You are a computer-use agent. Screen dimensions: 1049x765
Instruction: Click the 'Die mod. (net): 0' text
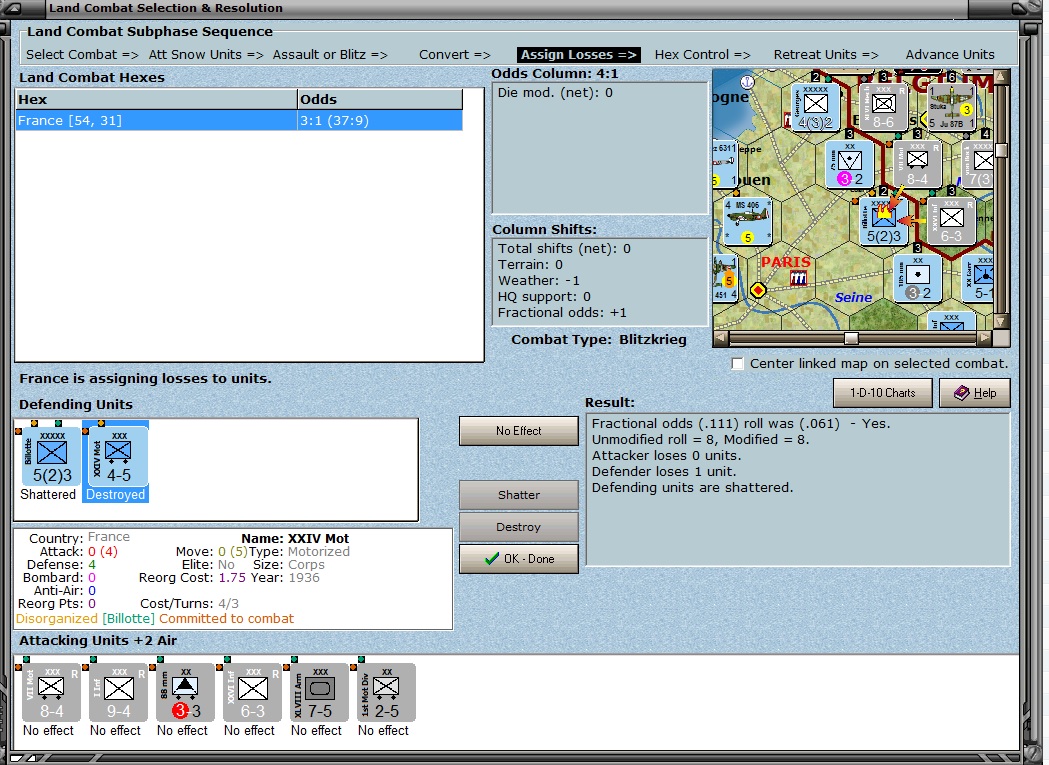(555, 93)
